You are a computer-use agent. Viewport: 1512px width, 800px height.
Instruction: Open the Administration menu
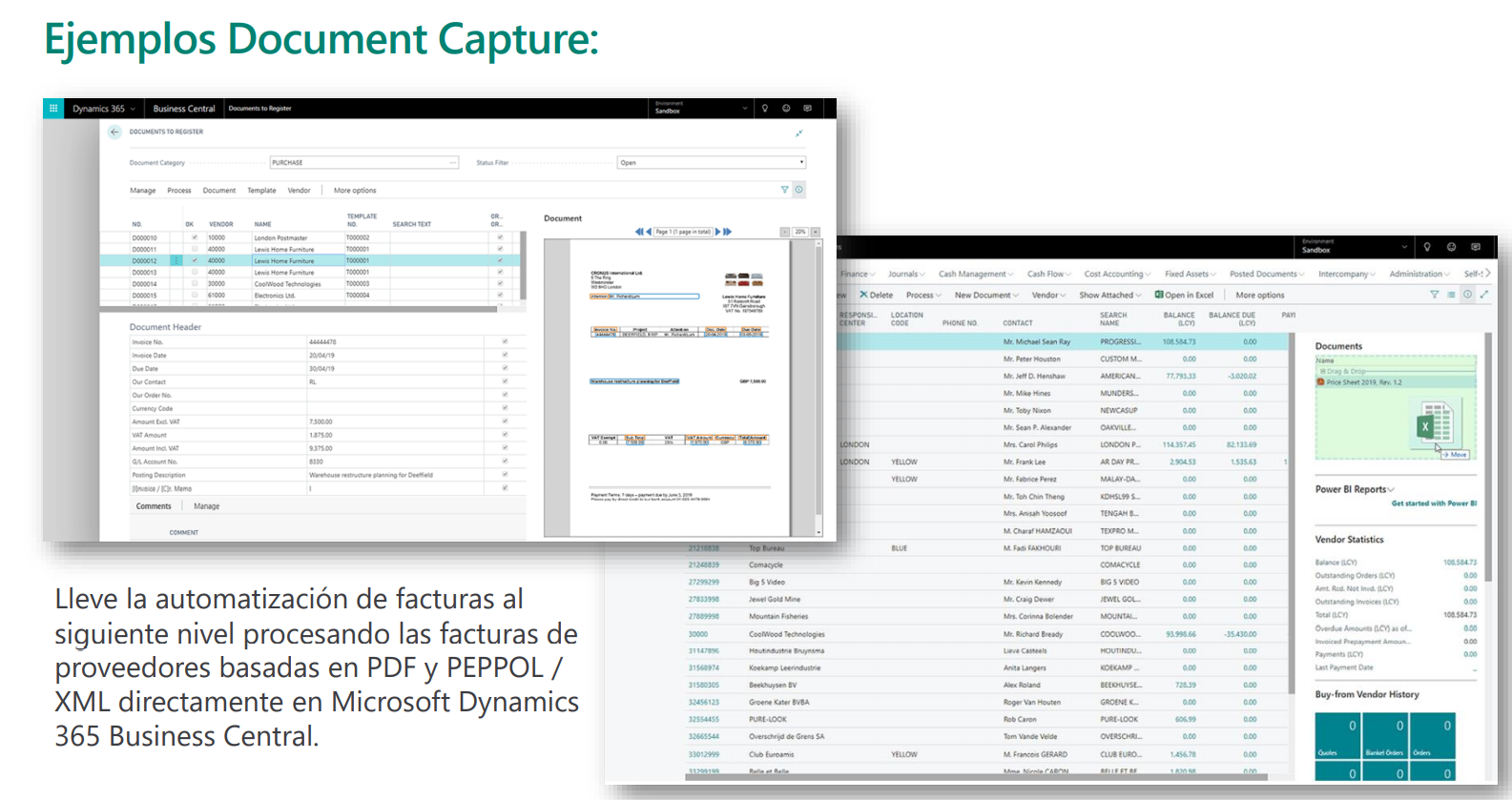point(1419,274)
